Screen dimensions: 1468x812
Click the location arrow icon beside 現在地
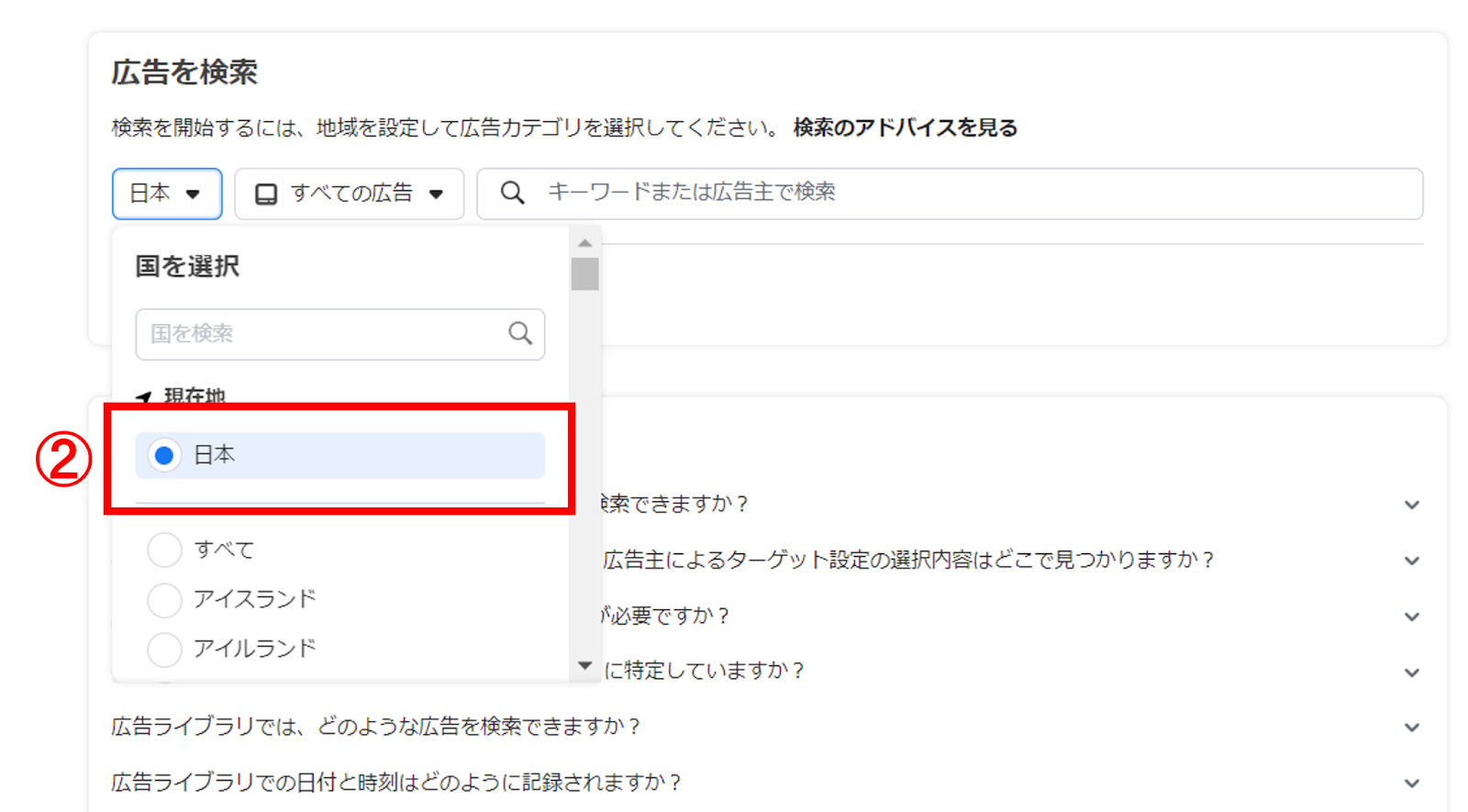tap(144, 397)
